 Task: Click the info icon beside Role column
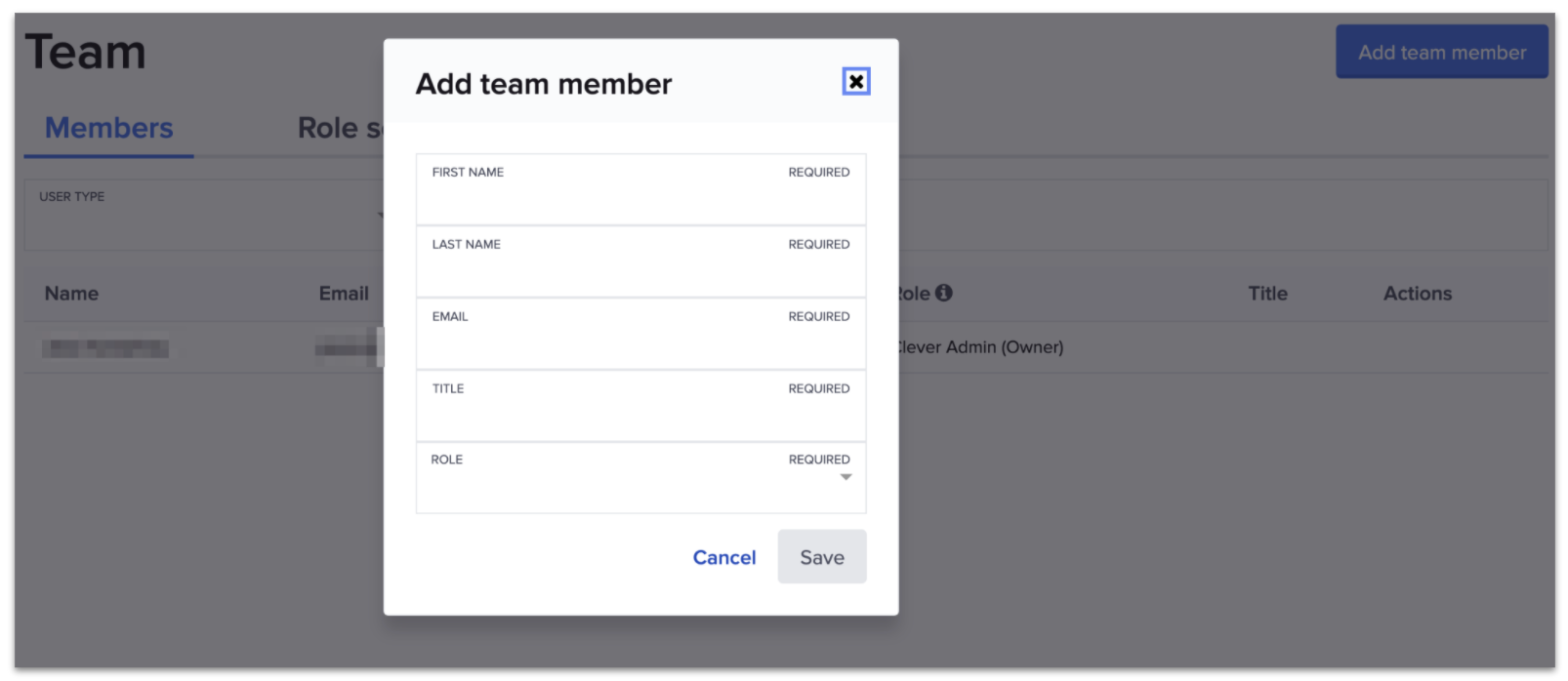point(943,293)
